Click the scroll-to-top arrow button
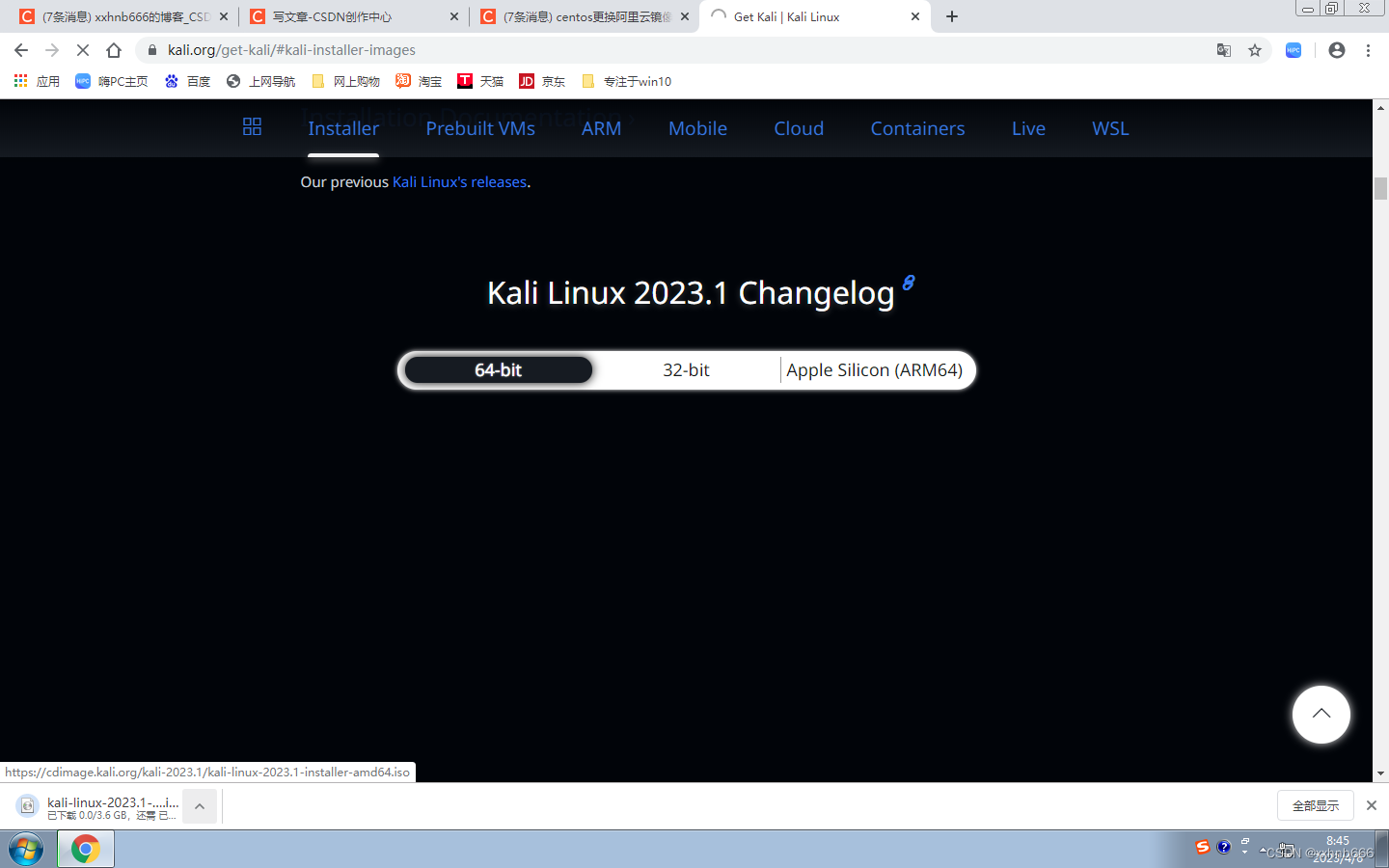This screenshot has height=868, width=1389. tap(1321, 714)
